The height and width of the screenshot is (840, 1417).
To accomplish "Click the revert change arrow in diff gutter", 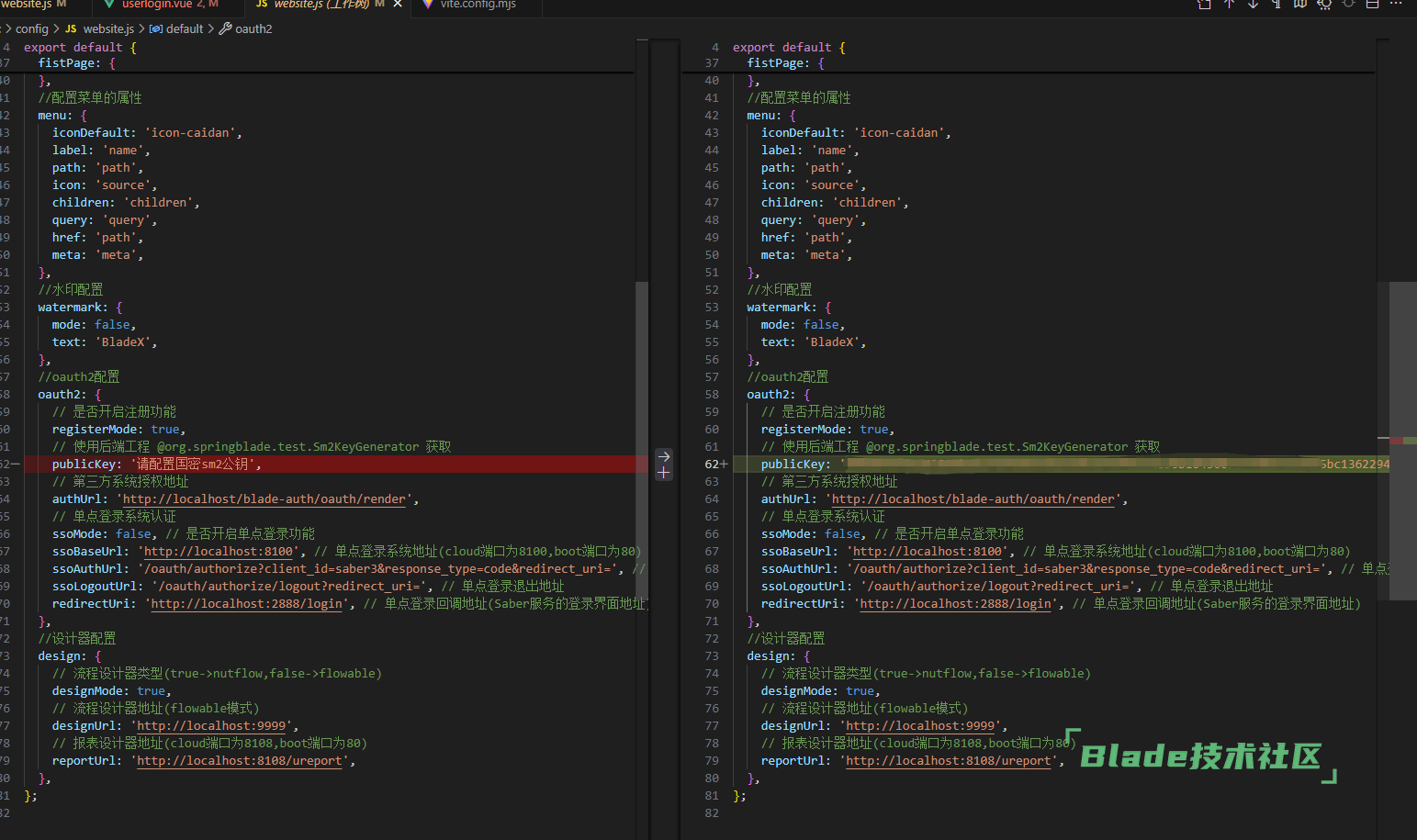I will pos(664,456).
